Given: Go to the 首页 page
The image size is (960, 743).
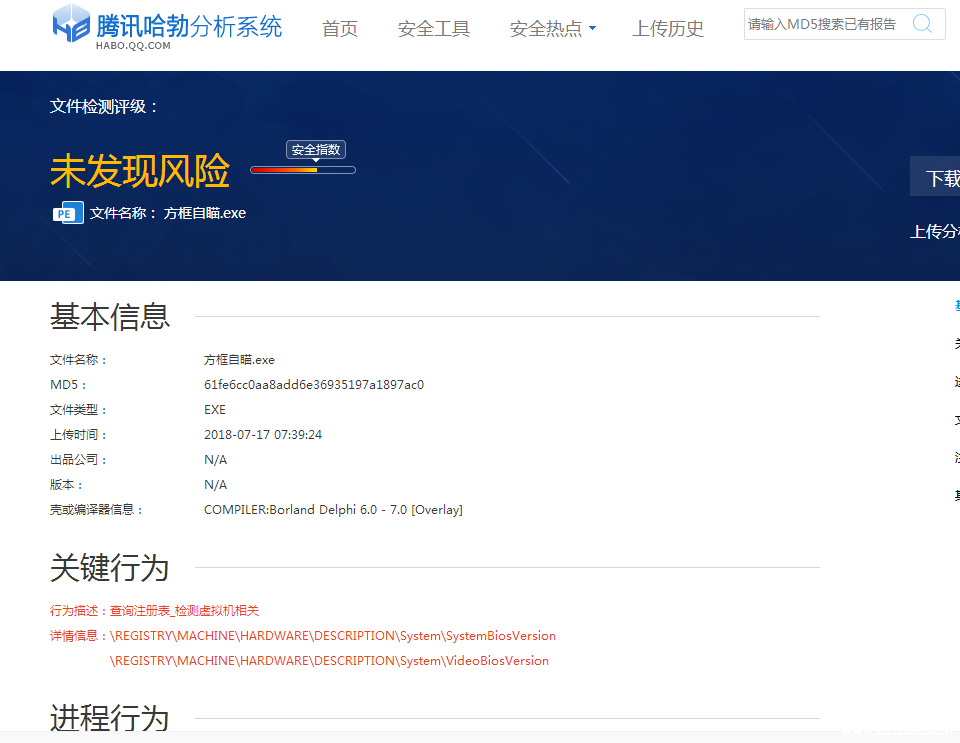Looking at the screenshot, I should [x=340, y=29].
